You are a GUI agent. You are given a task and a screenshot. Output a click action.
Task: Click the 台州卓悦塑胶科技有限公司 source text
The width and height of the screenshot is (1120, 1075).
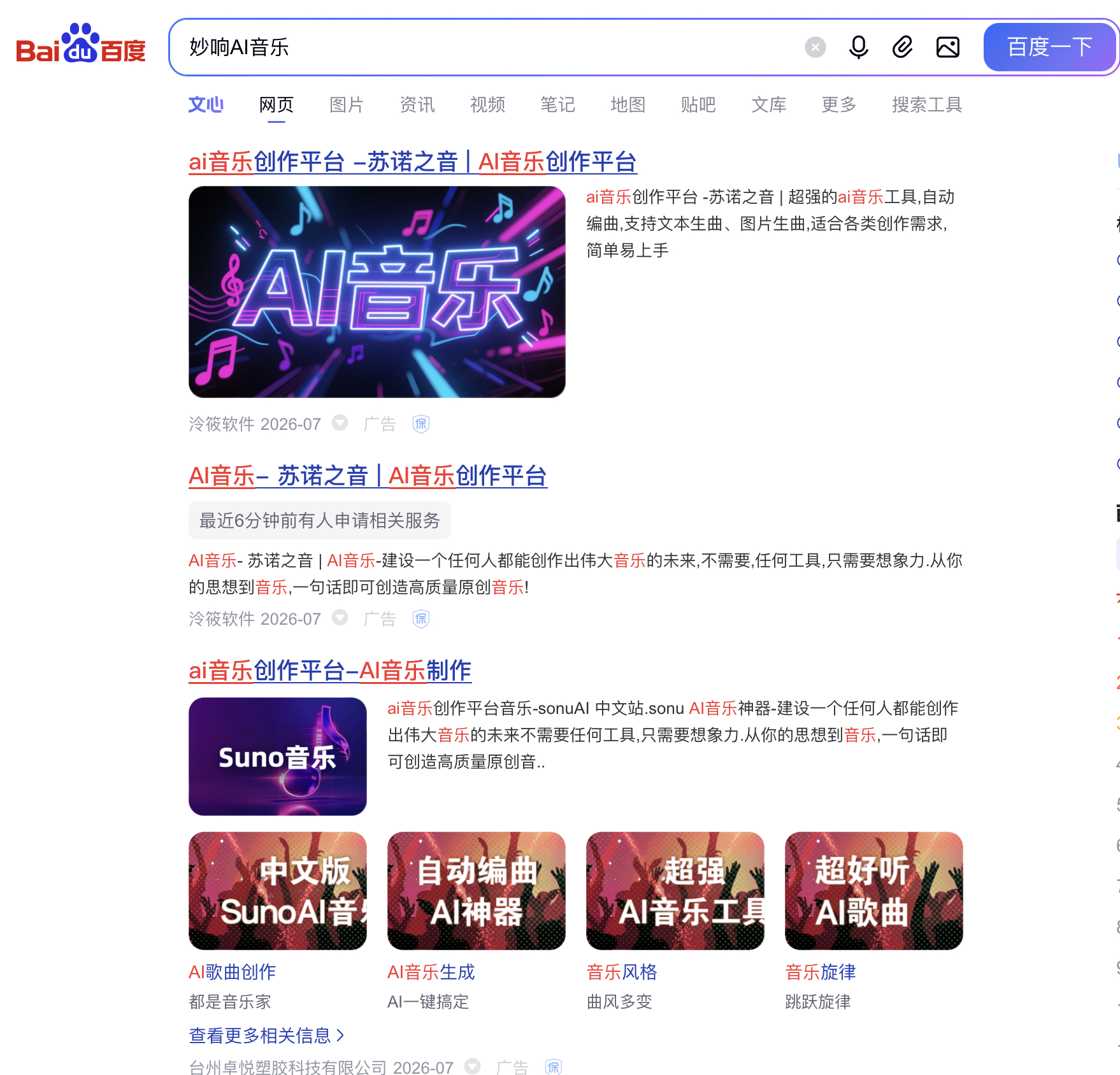pyautogui.click(x=288, y=1067)
